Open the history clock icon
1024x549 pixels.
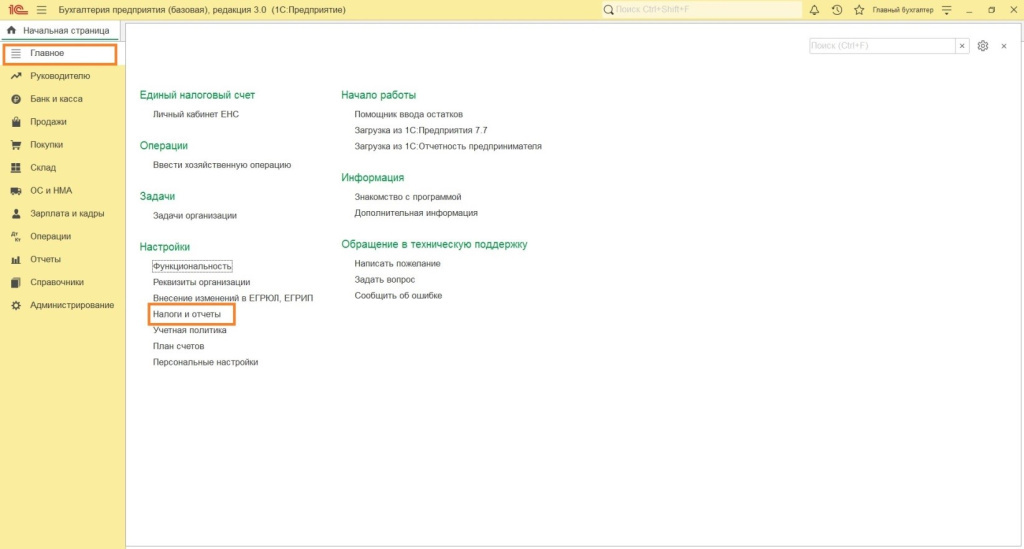(x=836, y=10)
